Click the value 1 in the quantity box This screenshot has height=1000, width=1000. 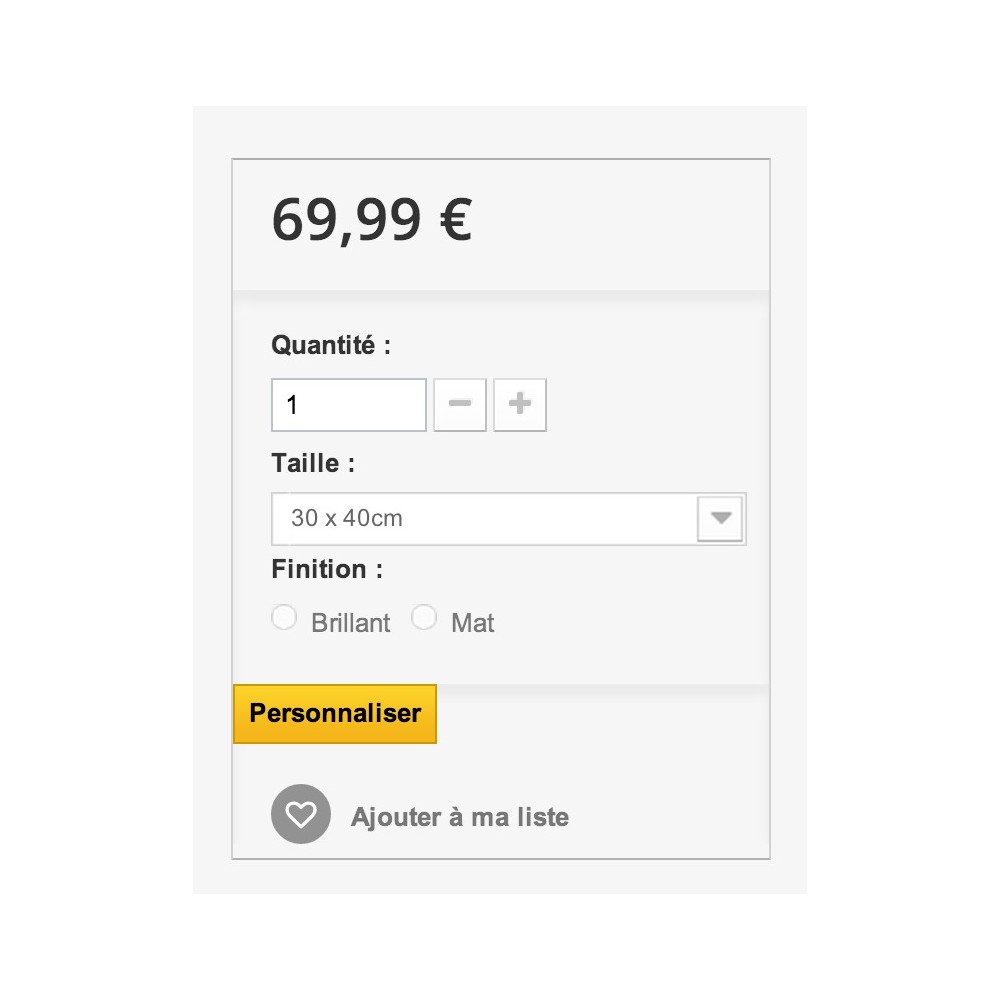click(292, 405)
